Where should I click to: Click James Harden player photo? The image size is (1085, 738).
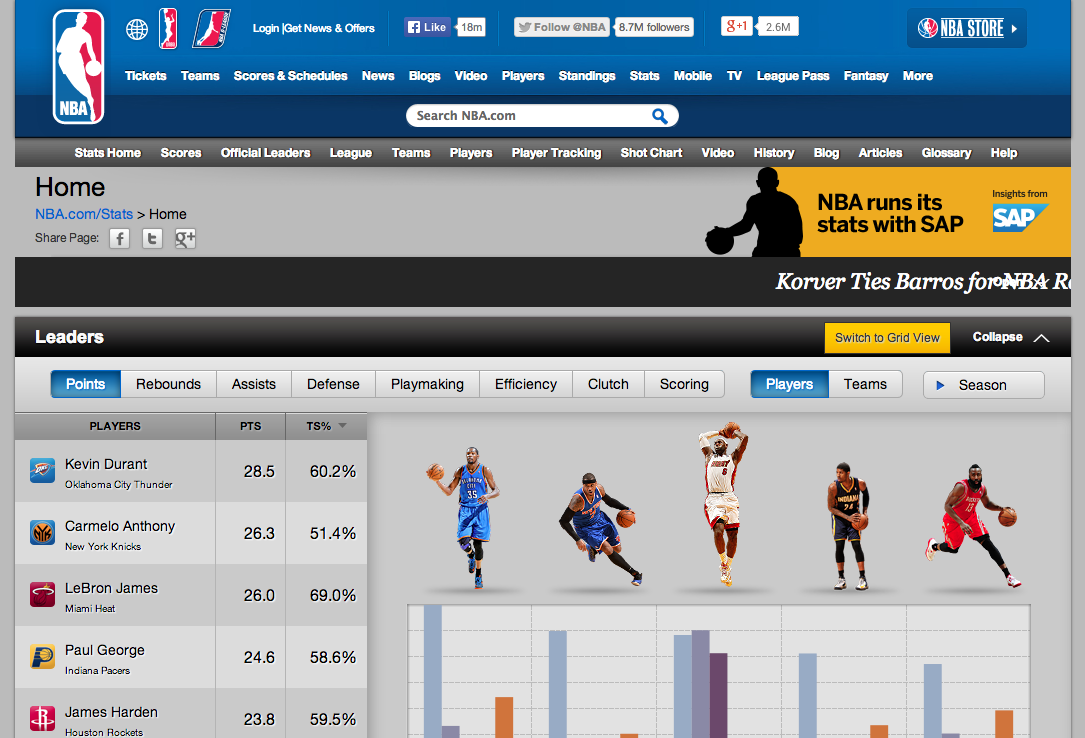click(x=973, y=526)
